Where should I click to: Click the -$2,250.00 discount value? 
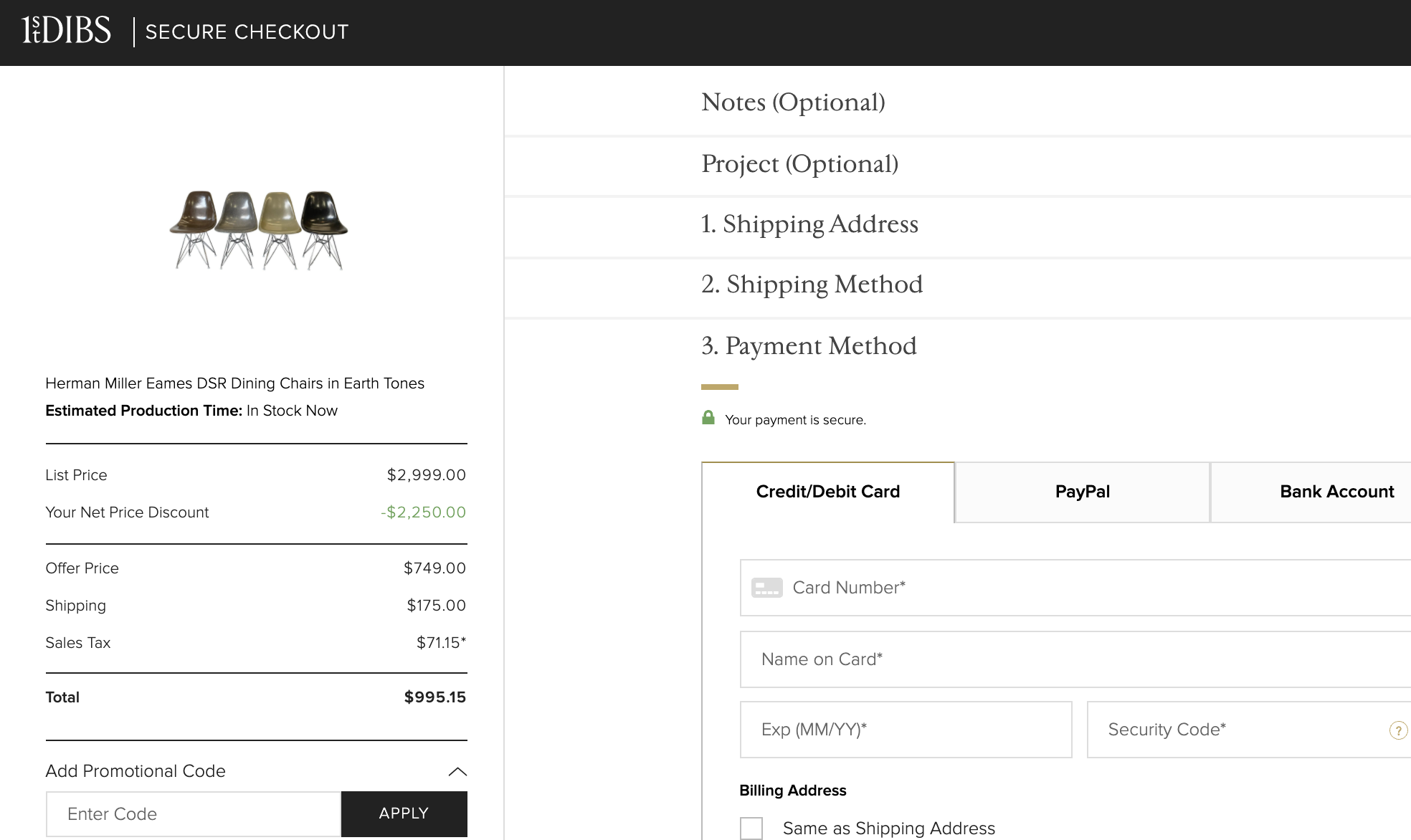(424, 512)
